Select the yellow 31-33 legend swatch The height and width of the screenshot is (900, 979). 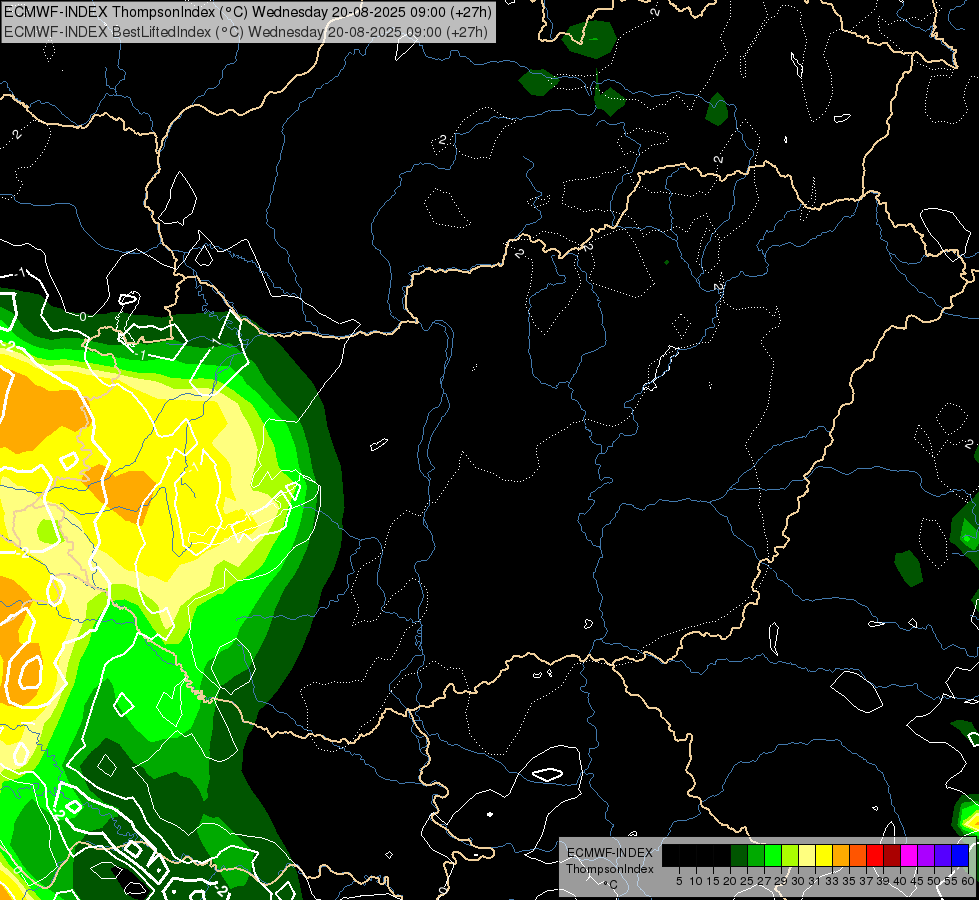(824, 855)
